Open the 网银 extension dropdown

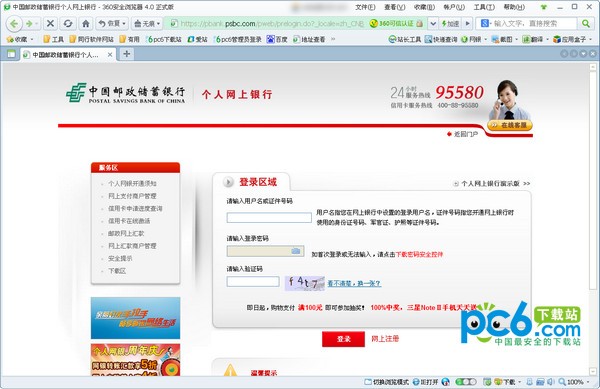coord(474,39)
